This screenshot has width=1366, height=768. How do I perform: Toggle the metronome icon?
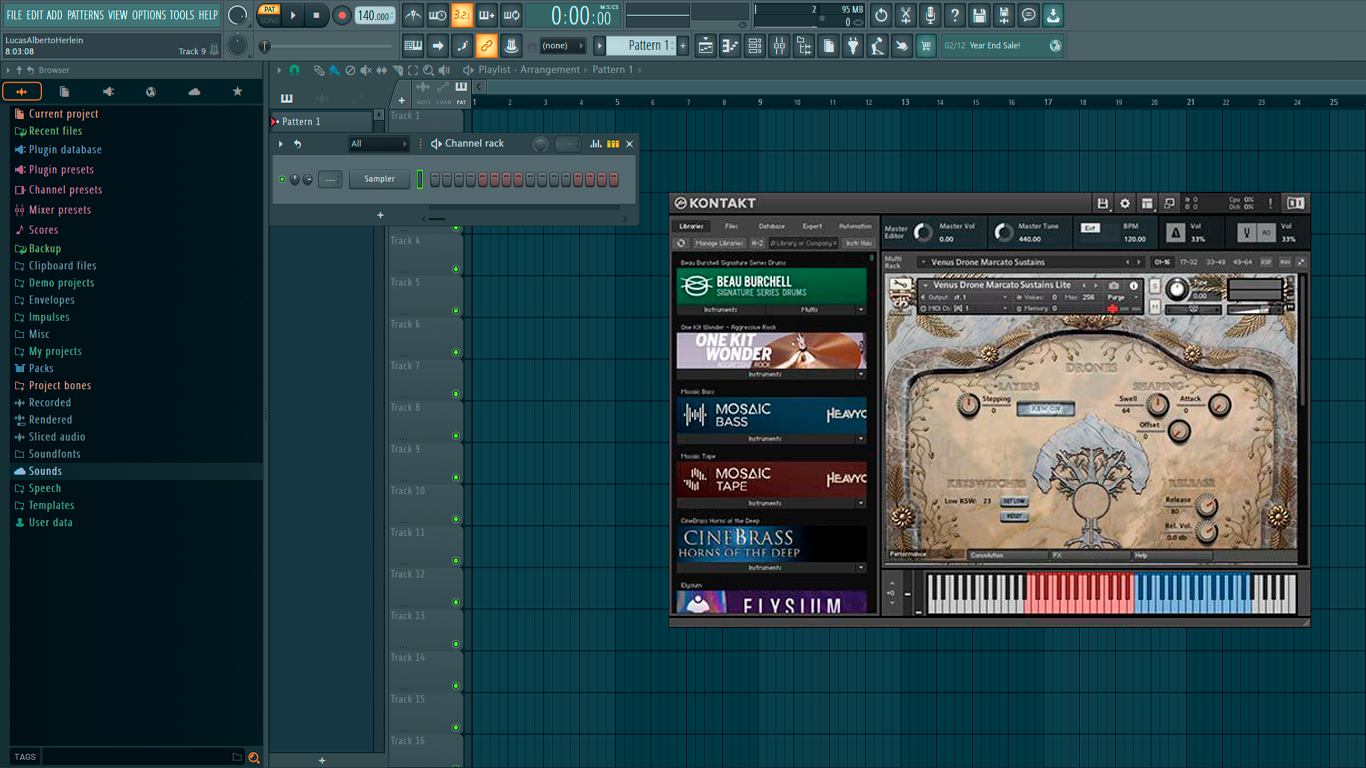(x=413, y=15)
